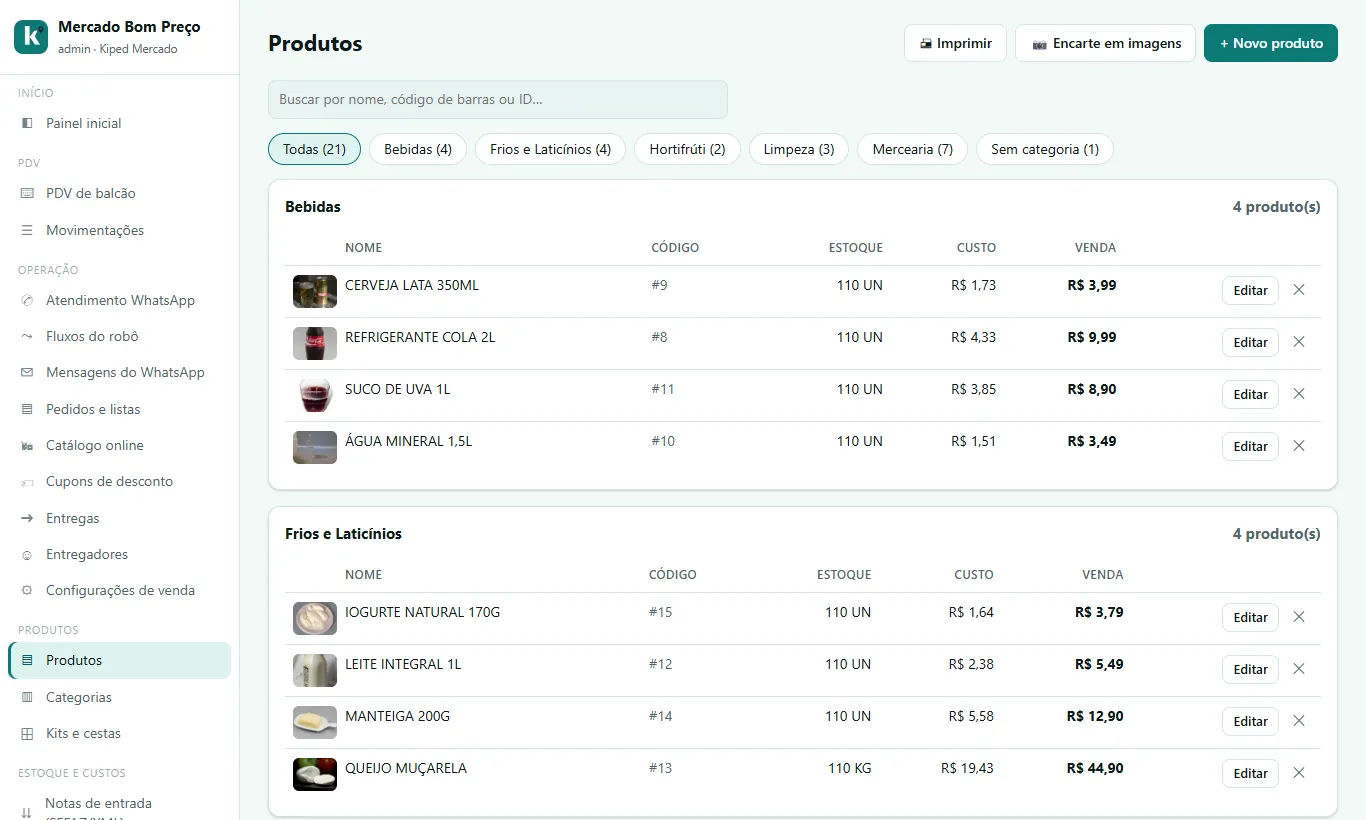Viewport: 1366px width, 820px height.
Task: Open Encarte em imagens
Action: point(1105,43)
